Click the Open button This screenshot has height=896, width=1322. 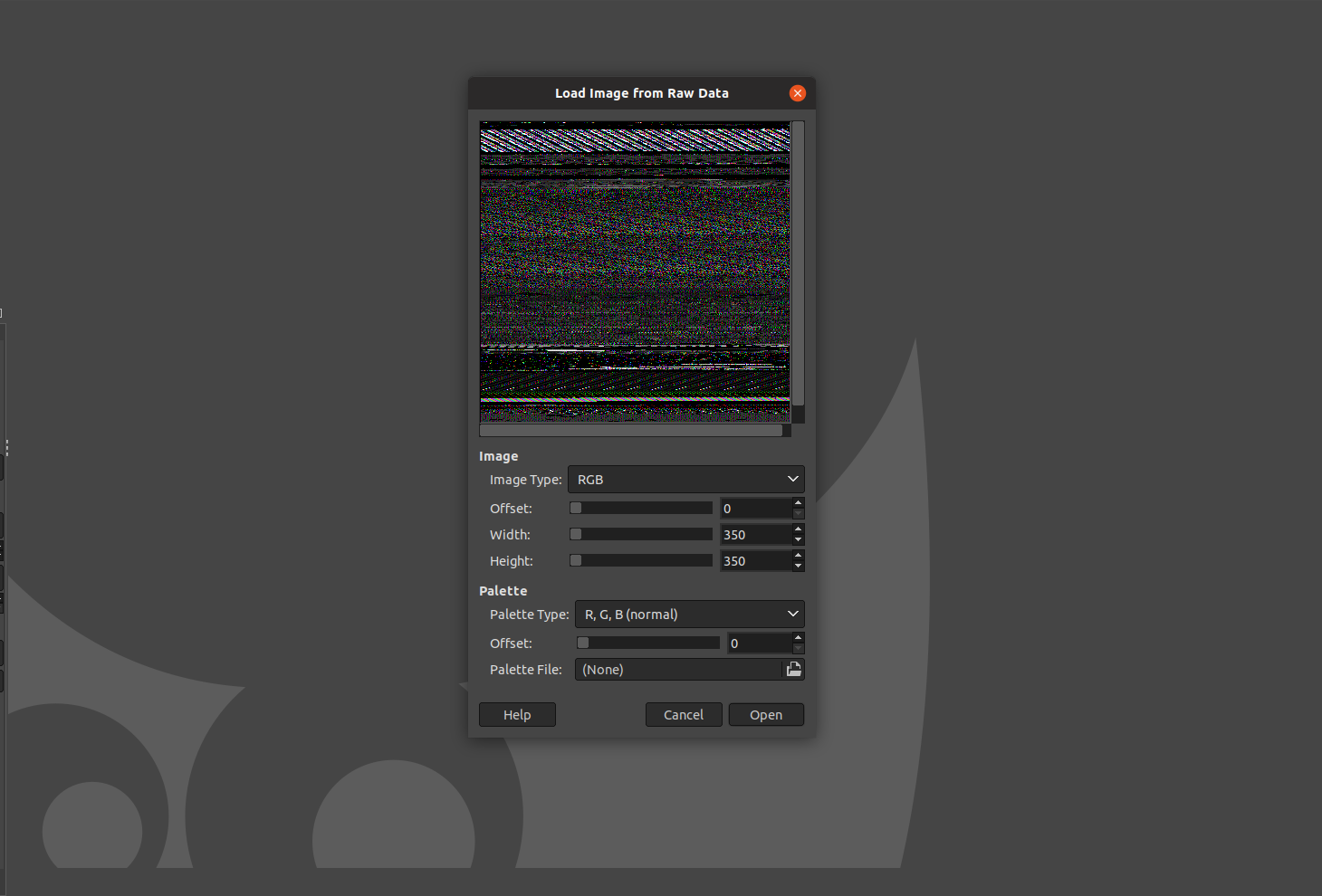pyautogui.click(x=766, y=715)
